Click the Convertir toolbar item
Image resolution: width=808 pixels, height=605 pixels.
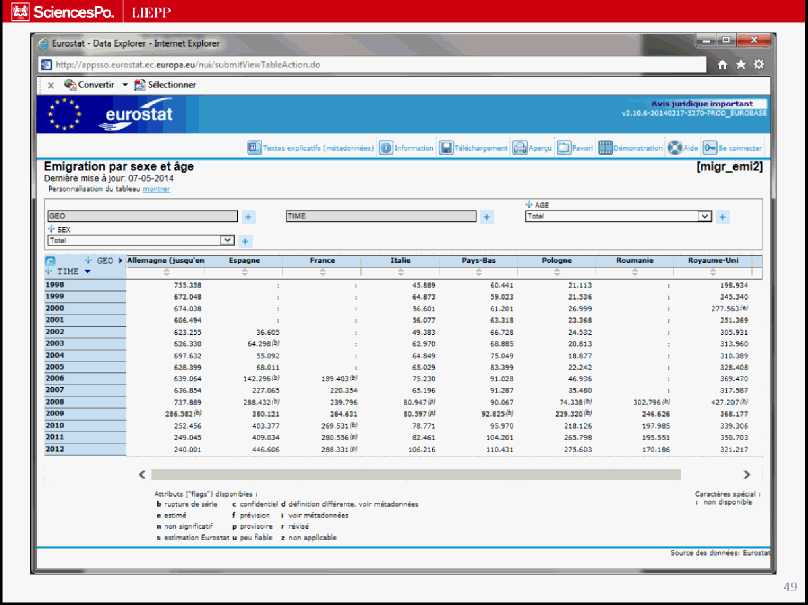click(x=89, y=85)
